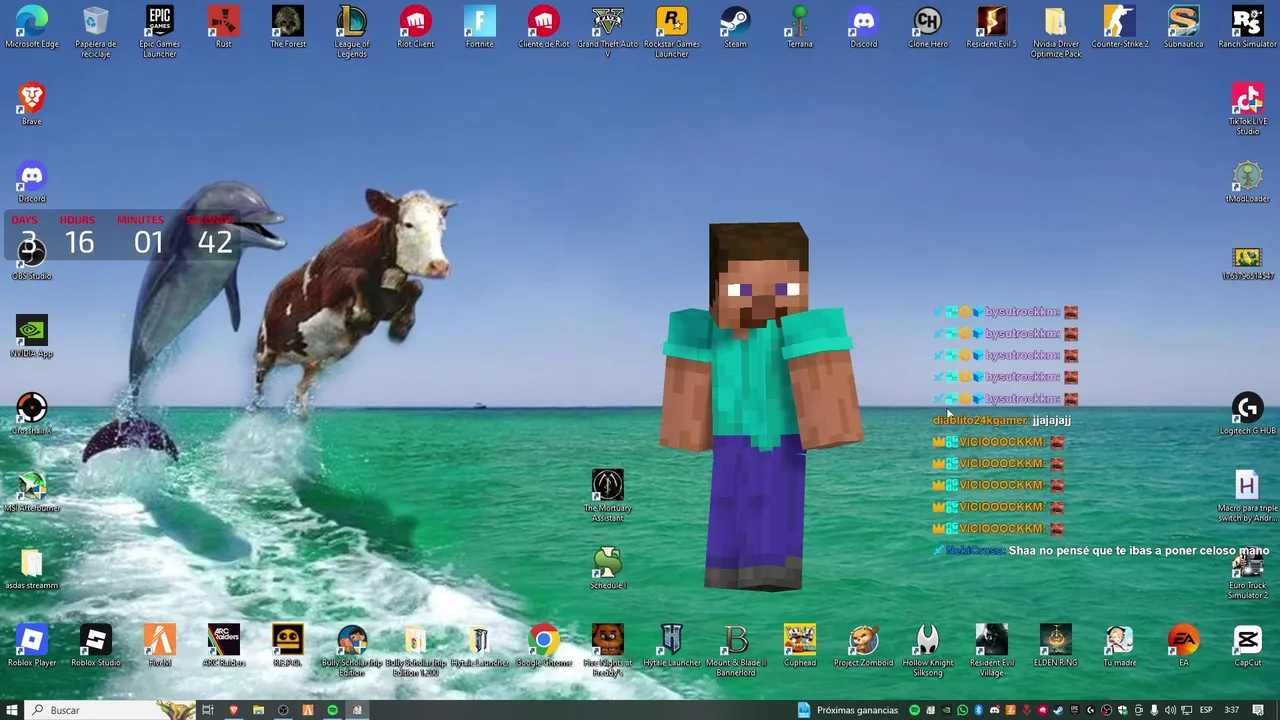Select the Rockstar Games Launcher icon

point(672,32)
